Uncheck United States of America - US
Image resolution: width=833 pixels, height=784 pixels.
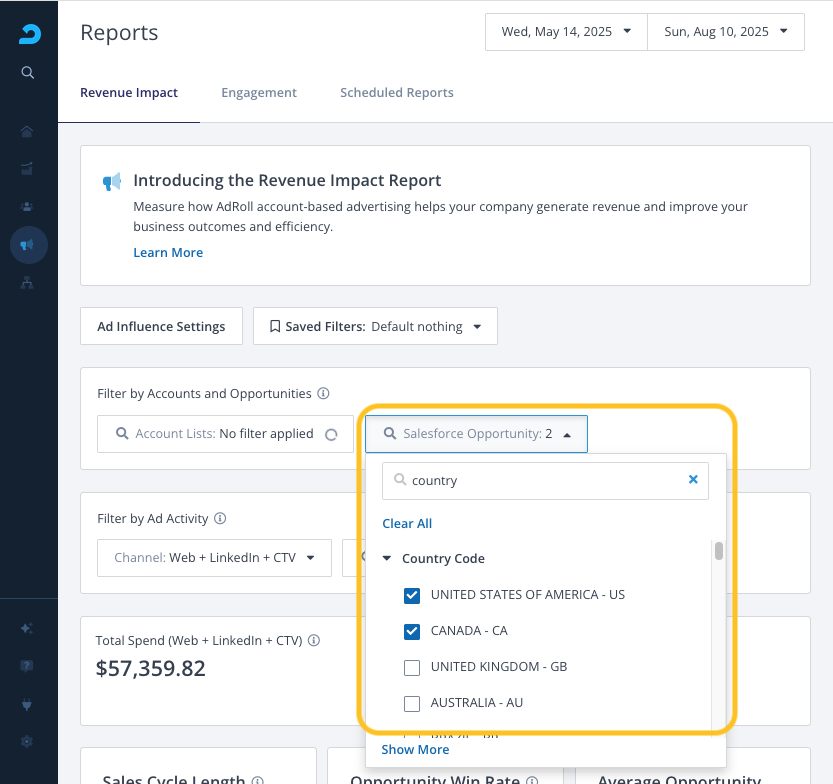pos(412,595)
